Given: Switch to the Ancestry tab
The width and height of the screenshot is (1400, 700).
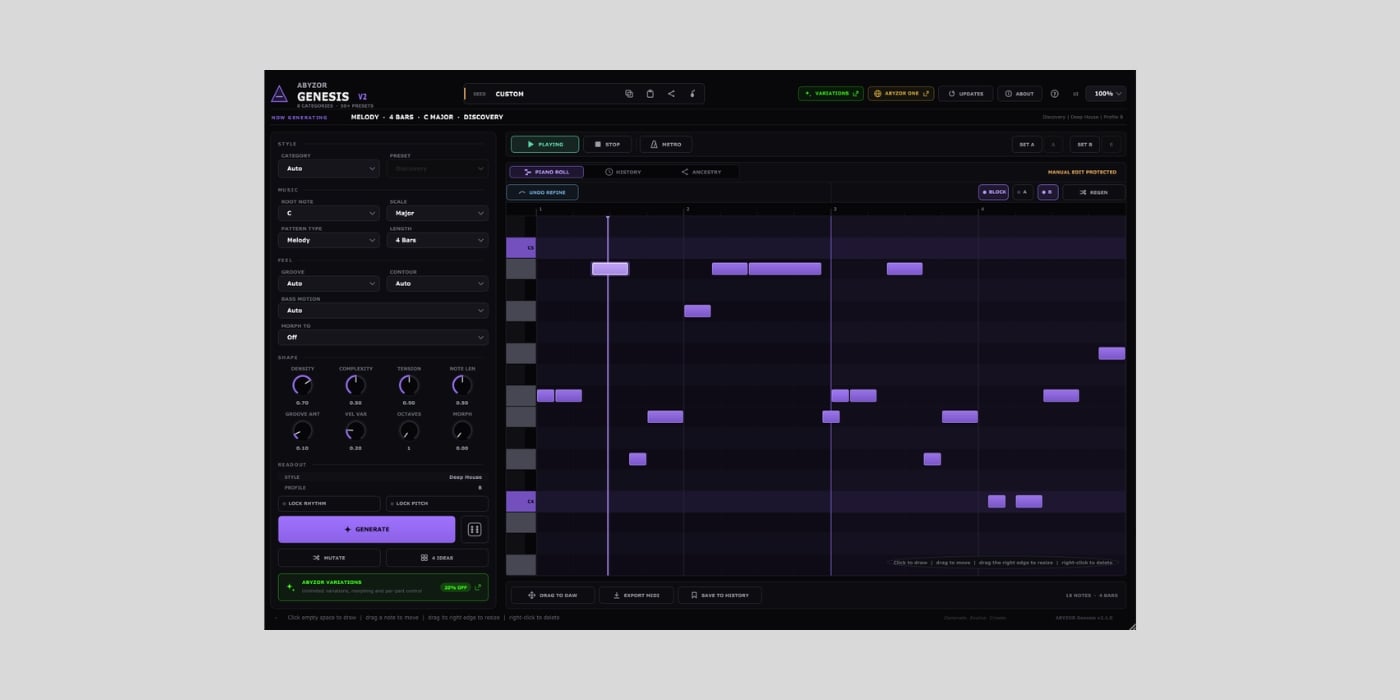Looking at the screenshot, I should [701, 172].
